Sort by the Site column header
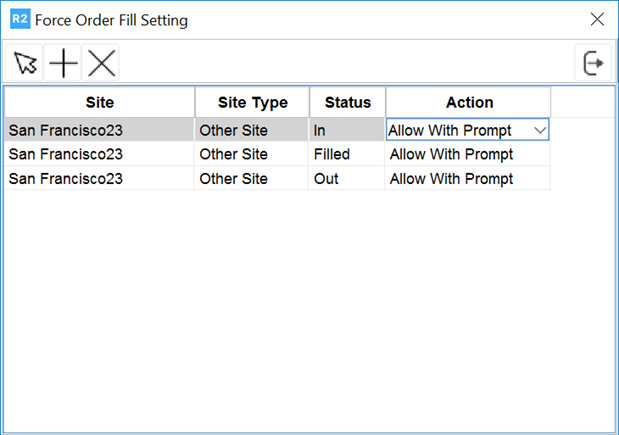This screenshot has height=435, width=619. coord(99,102)
